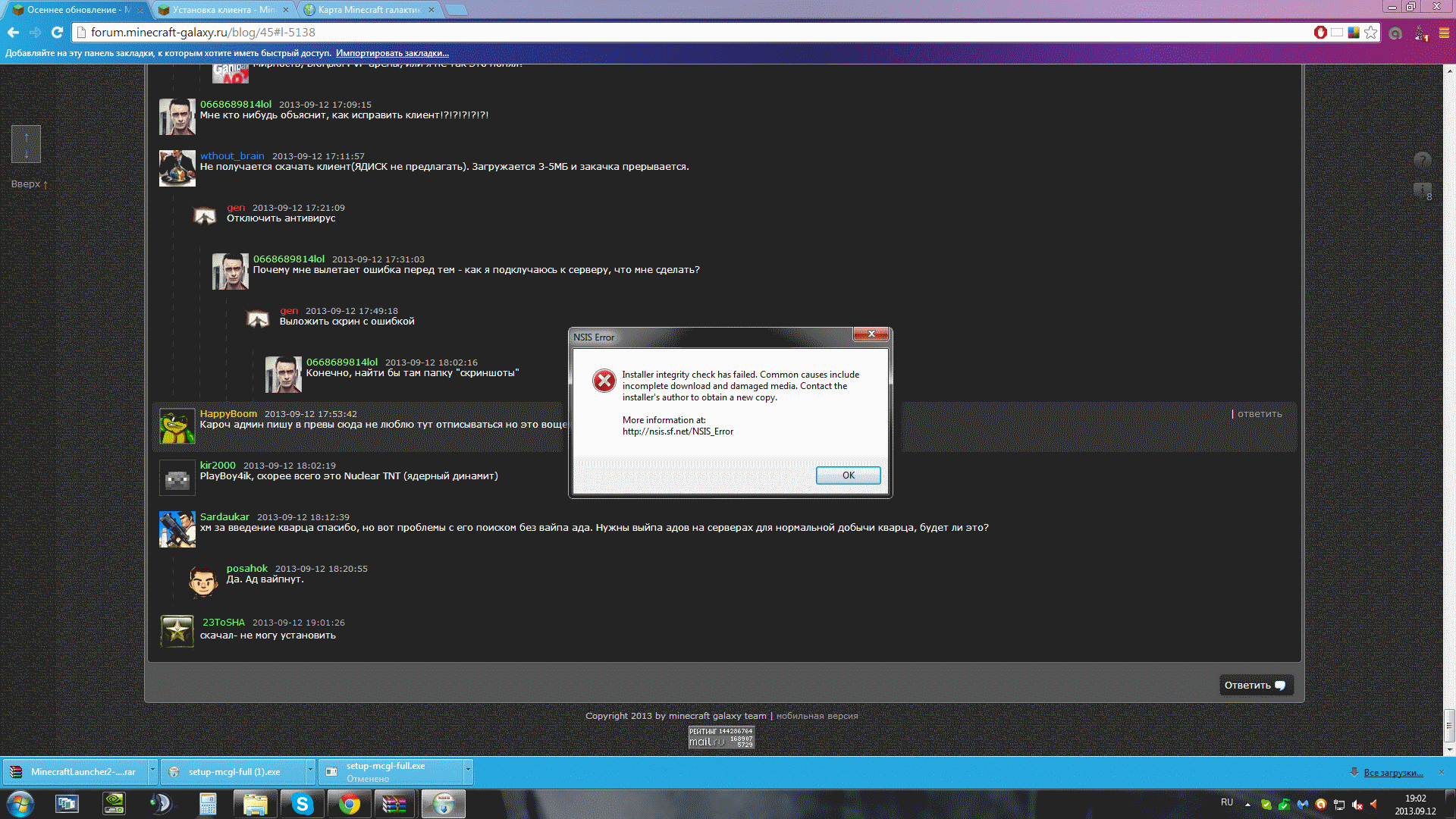The height and width of the screenshot is (819, 1456).
Task: Open WinRAR from the taskbar
Action: [396, 804]
